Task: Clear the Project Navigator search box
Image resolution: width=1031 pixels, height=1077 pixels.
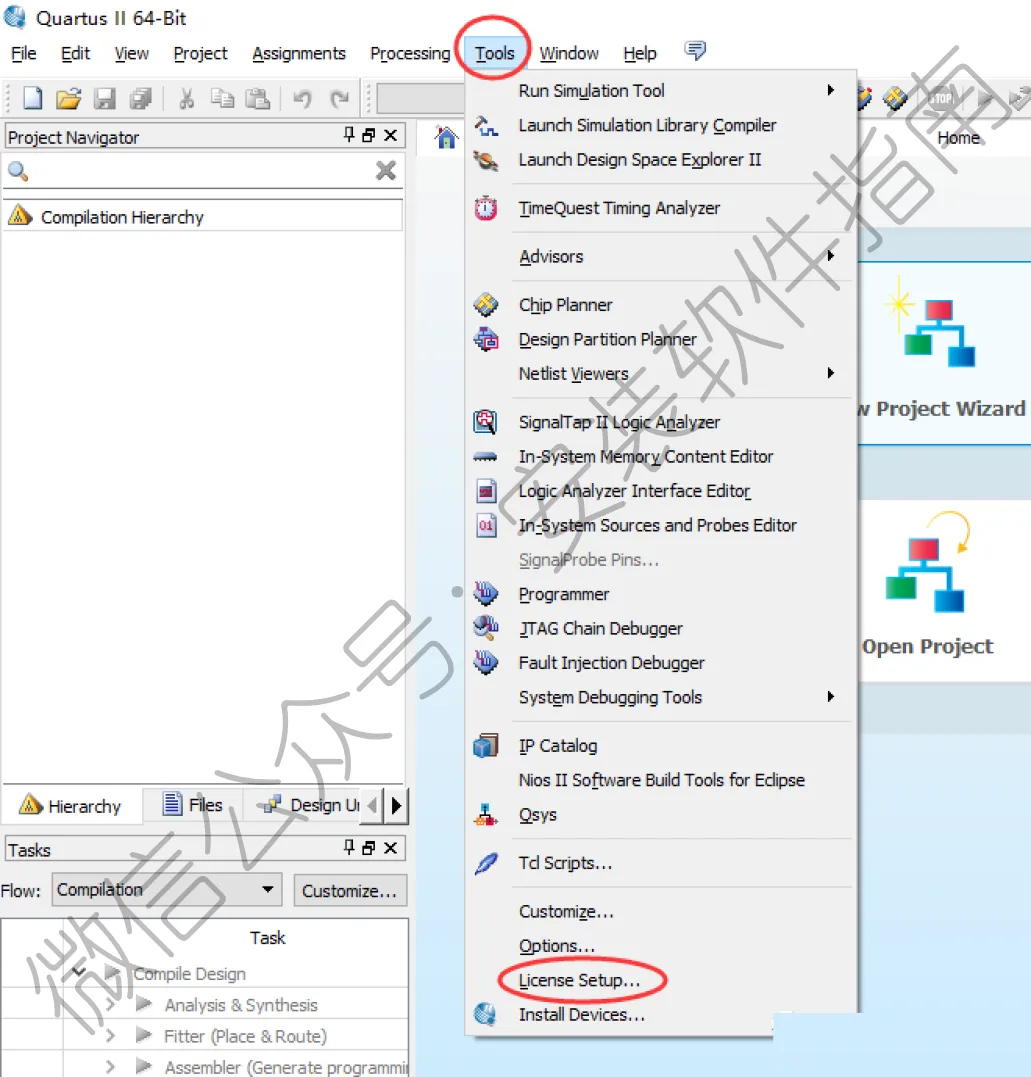Action: point(386,170)
